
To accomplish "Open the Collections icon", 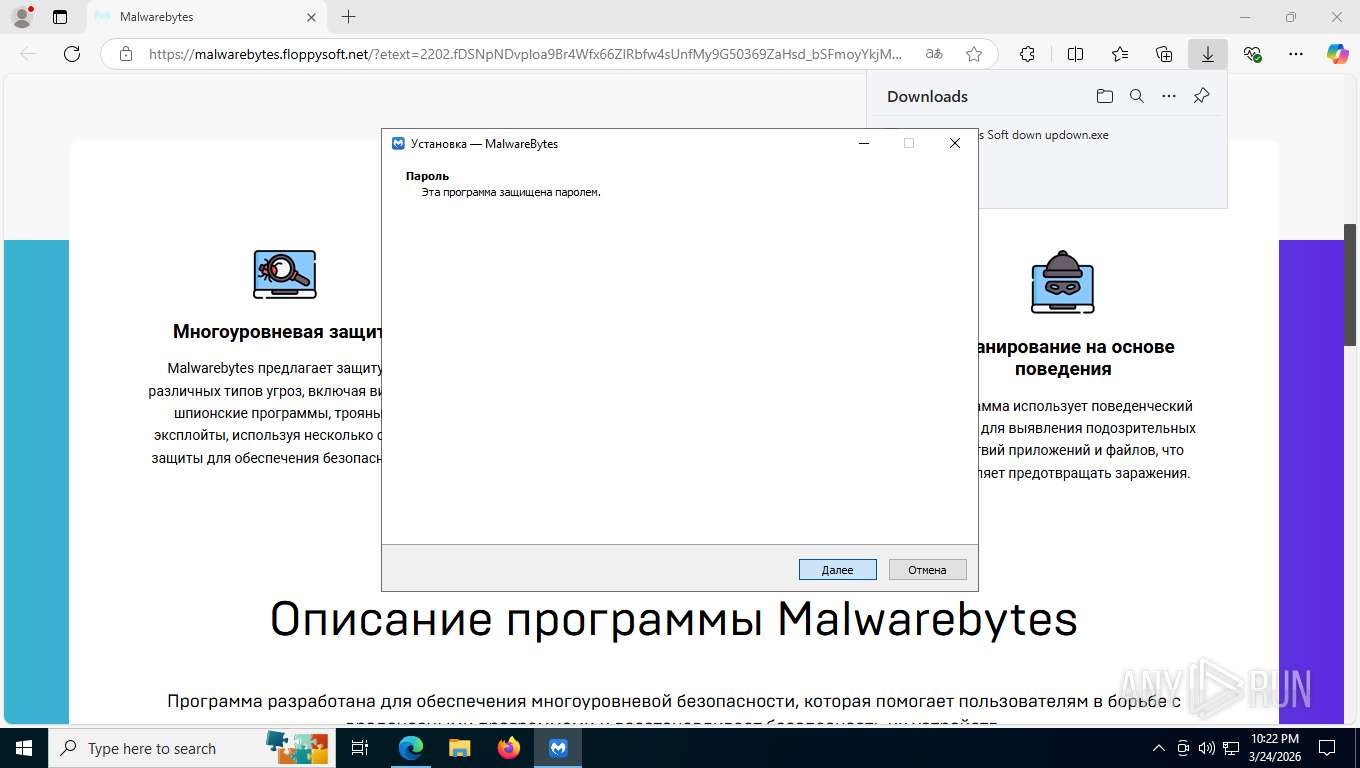I will (1164, 54).
